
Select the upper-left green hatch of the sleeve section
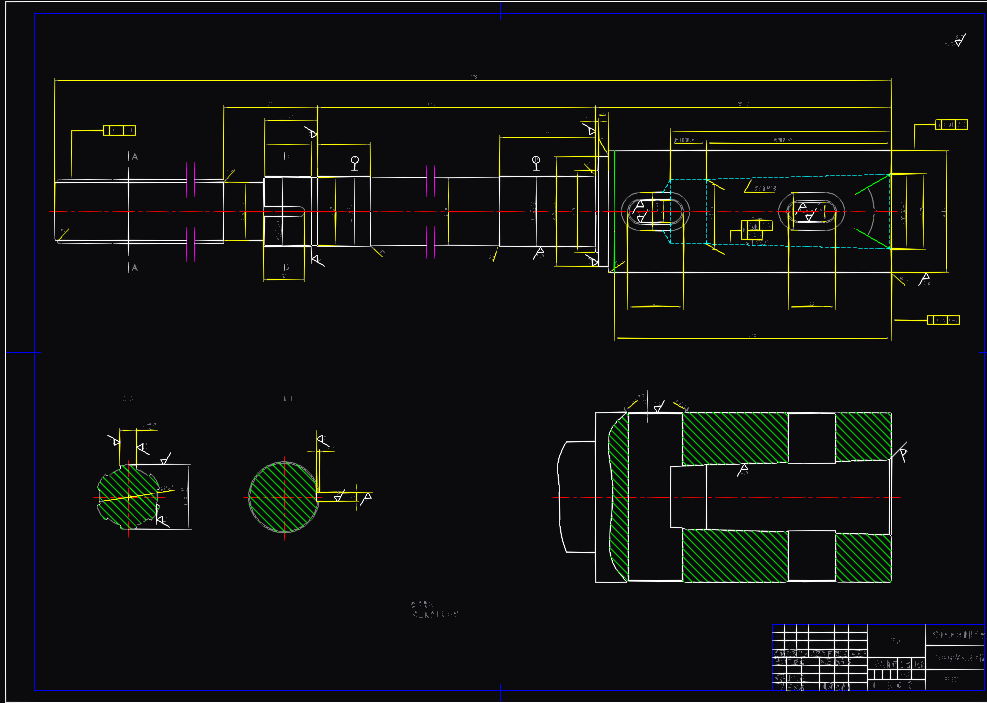coord(735,438)
